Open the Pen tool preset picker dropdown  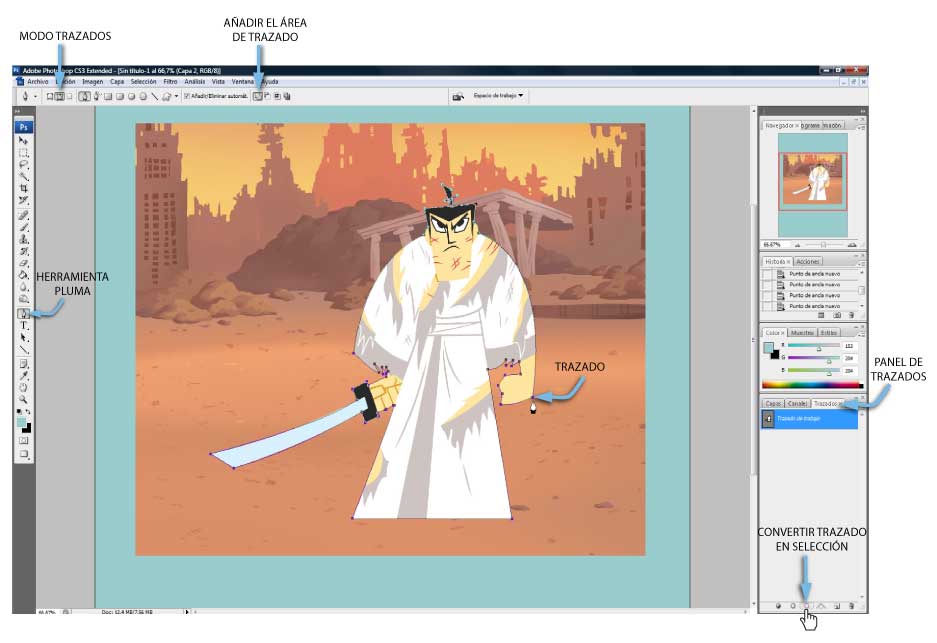35,96
